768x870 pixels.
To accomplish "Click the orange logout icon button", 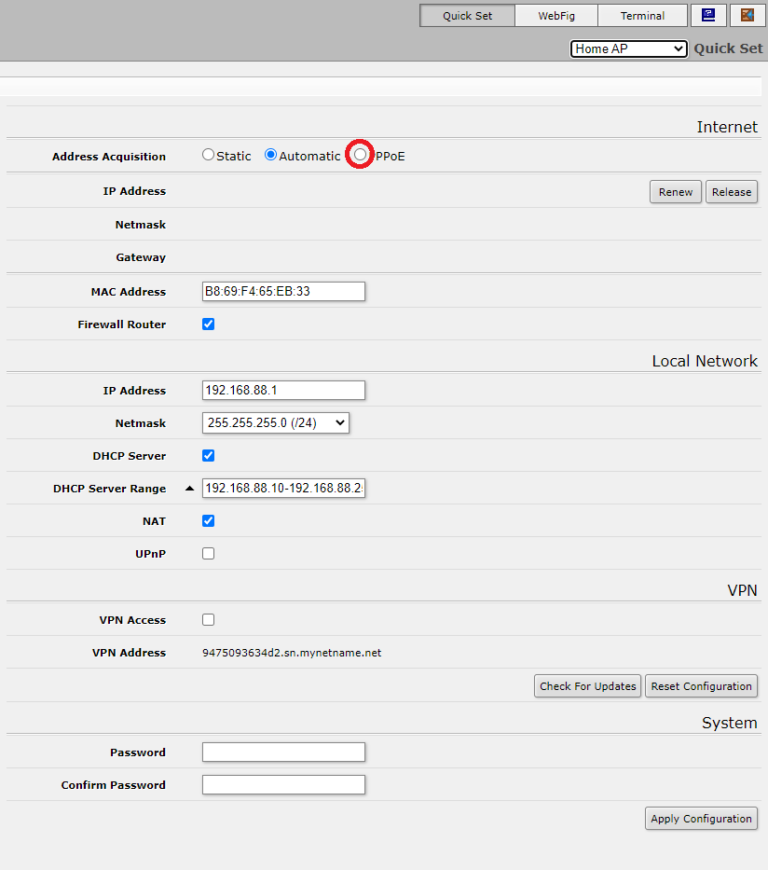I will point(747,15).
